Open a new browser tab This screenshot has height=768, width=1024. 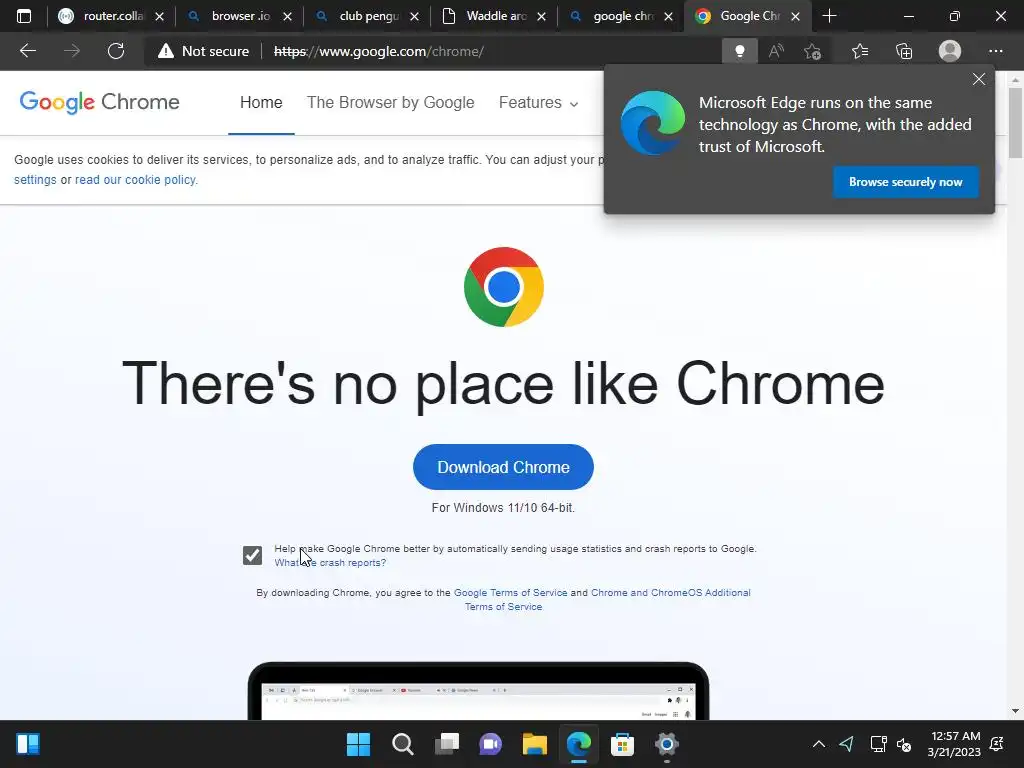tap(829, 16)
